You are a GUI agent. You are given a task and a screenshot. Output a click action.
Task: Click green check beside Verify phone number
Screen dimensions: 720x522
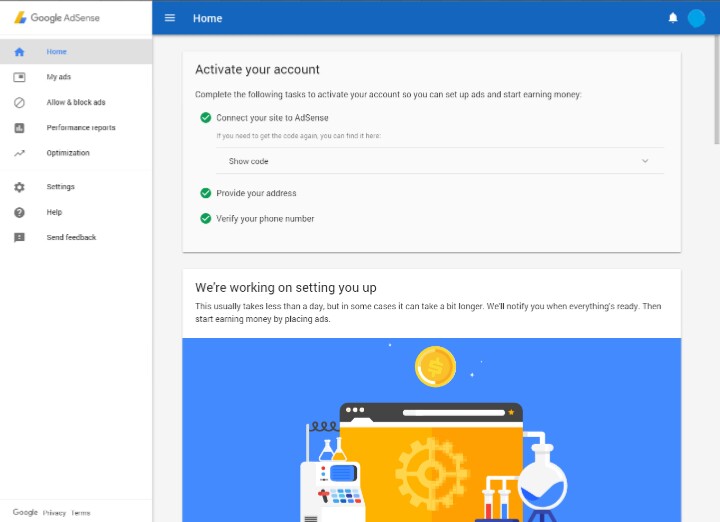[x=206, y=219]
